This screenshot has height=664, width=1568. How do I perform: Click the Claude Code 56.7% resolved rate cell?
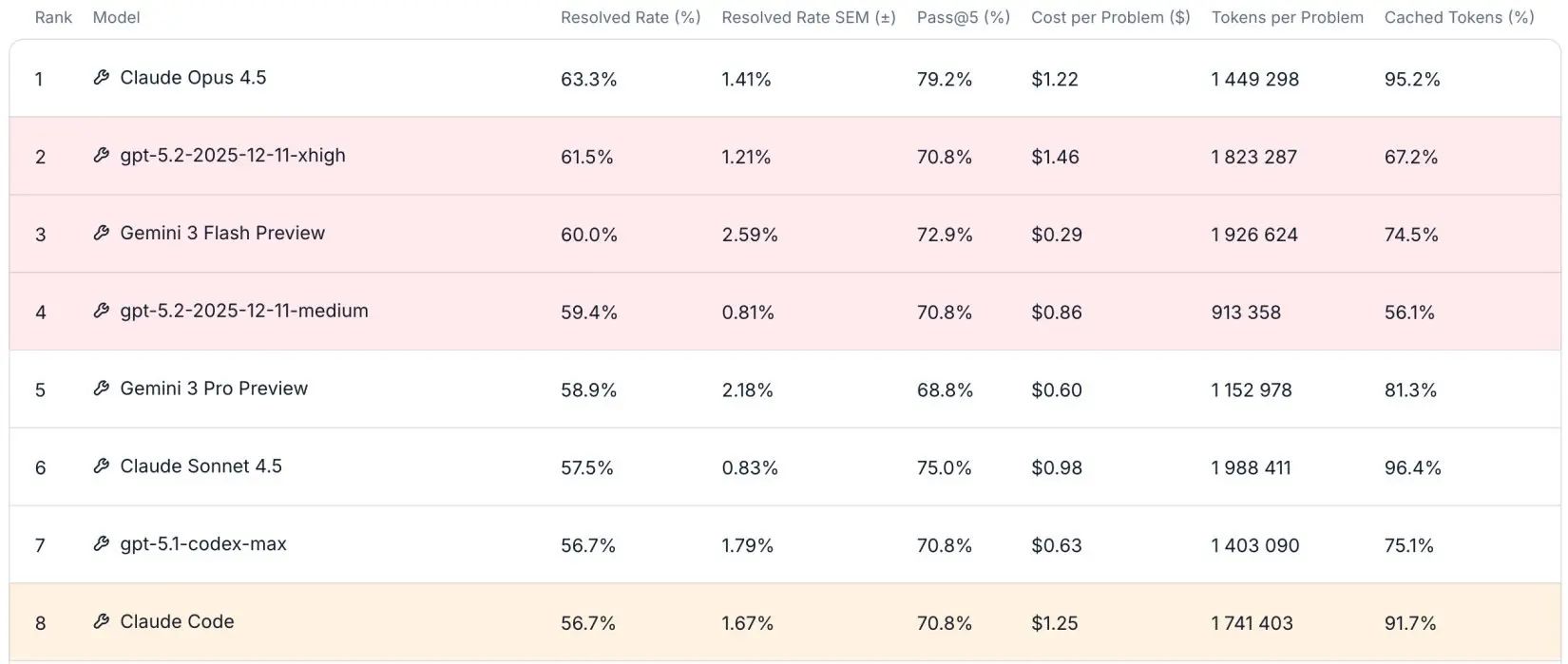pos(588,623)
